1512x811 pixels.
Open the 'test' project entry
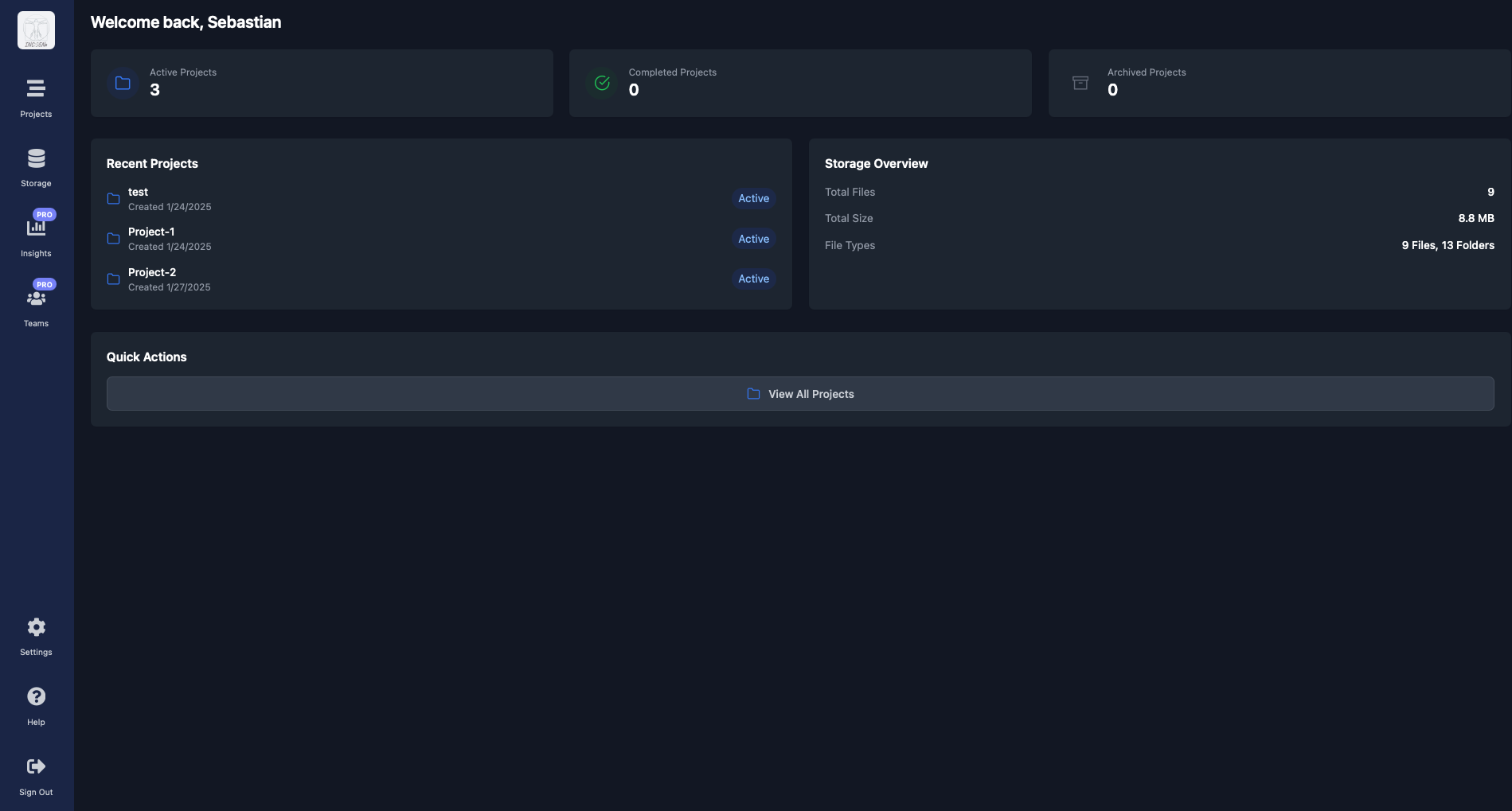click(x=138, y=193)
